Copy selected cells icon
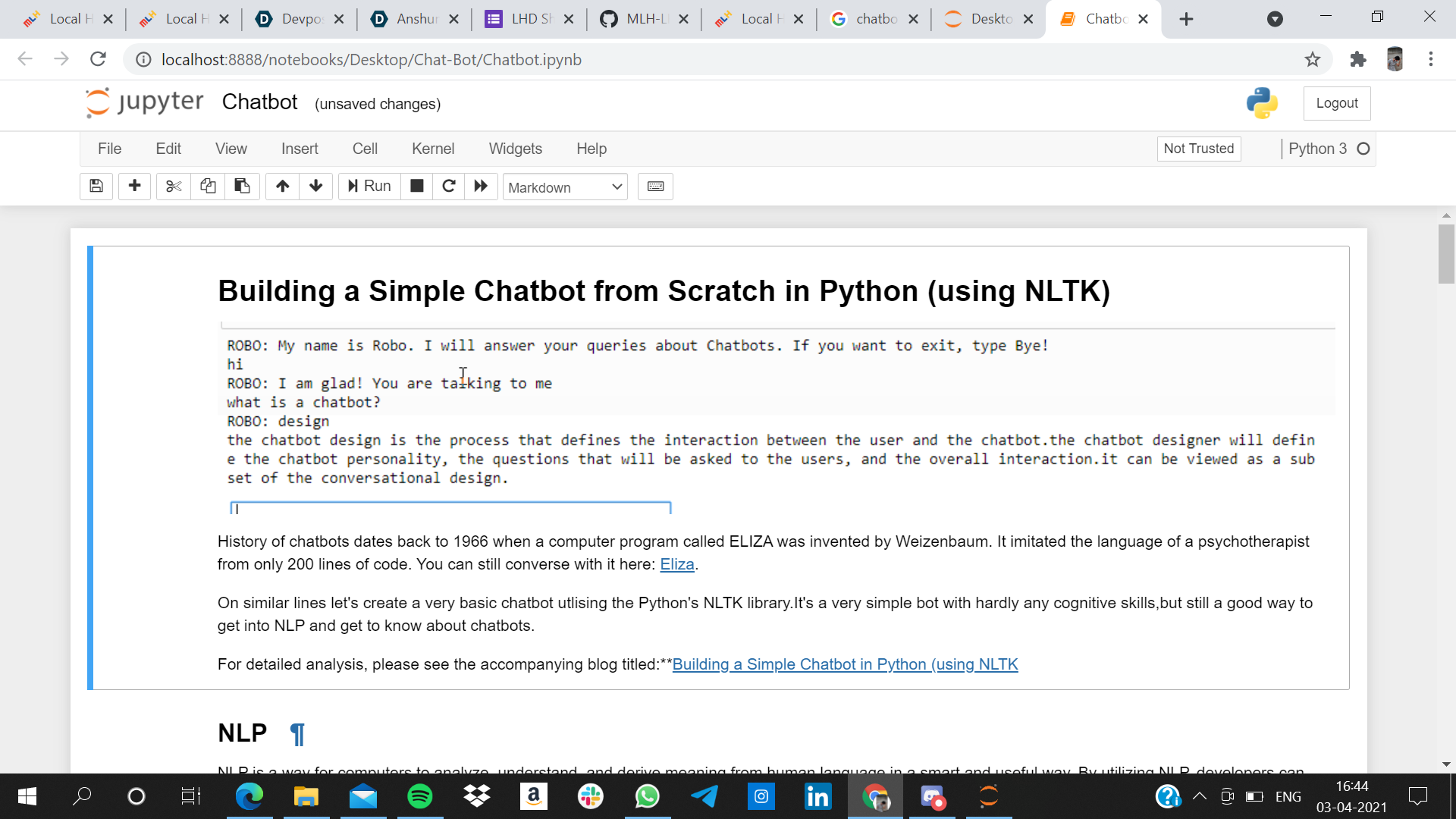 tap(208, 187)
